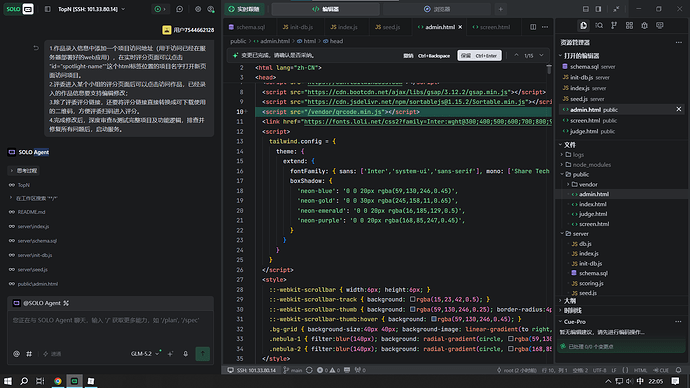Open the /vendor/qrcode.min.js link

(345, 112)
